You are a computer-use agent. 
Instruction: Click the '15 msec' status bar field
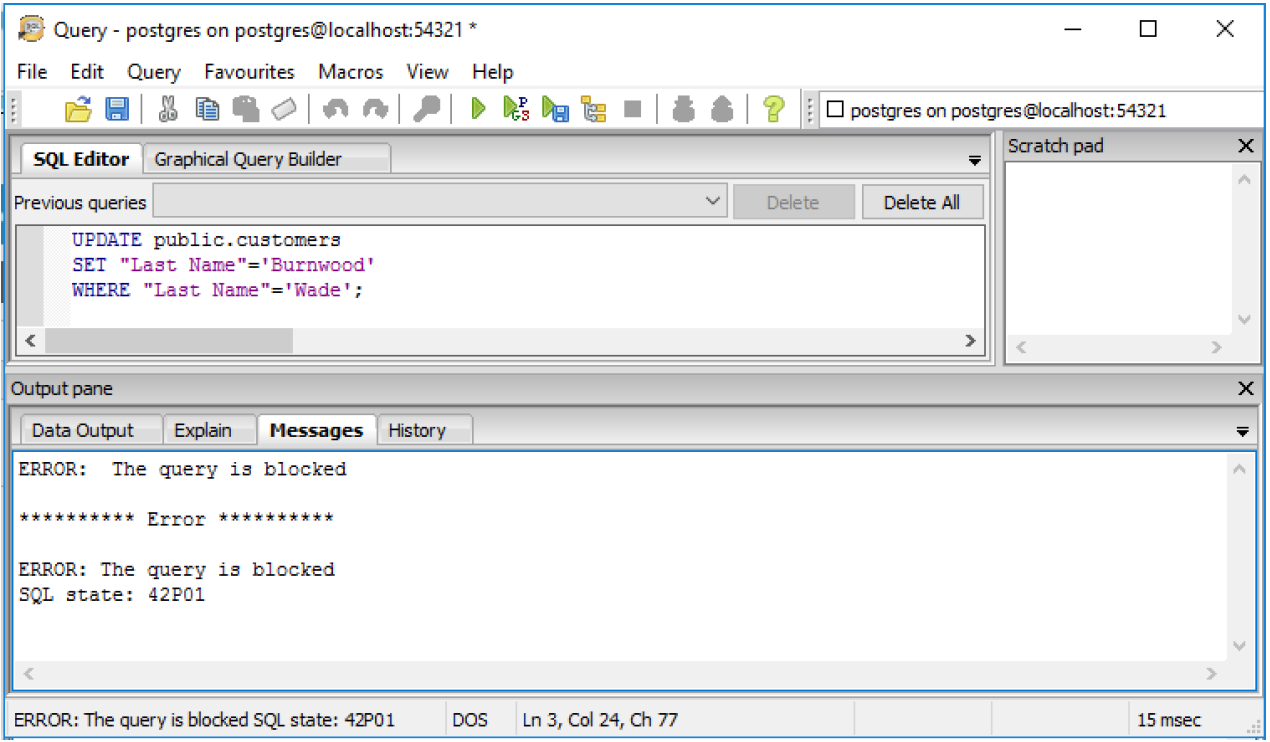(x=1169, y=720)
